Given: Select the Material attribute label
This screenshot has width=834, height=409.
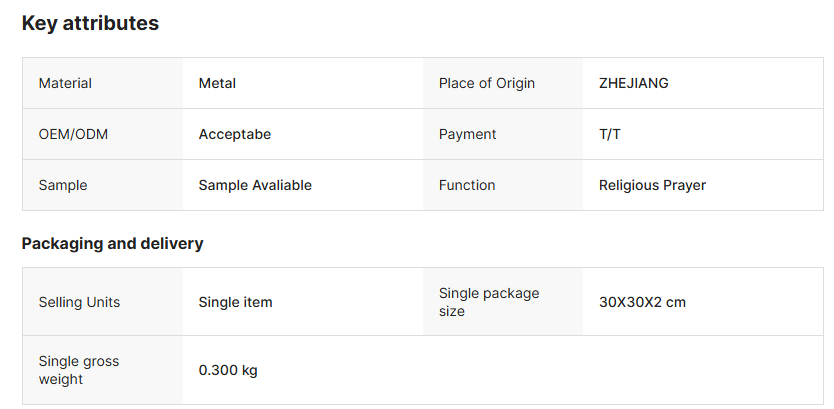Looking at the screenshot, I should point(65,83).
